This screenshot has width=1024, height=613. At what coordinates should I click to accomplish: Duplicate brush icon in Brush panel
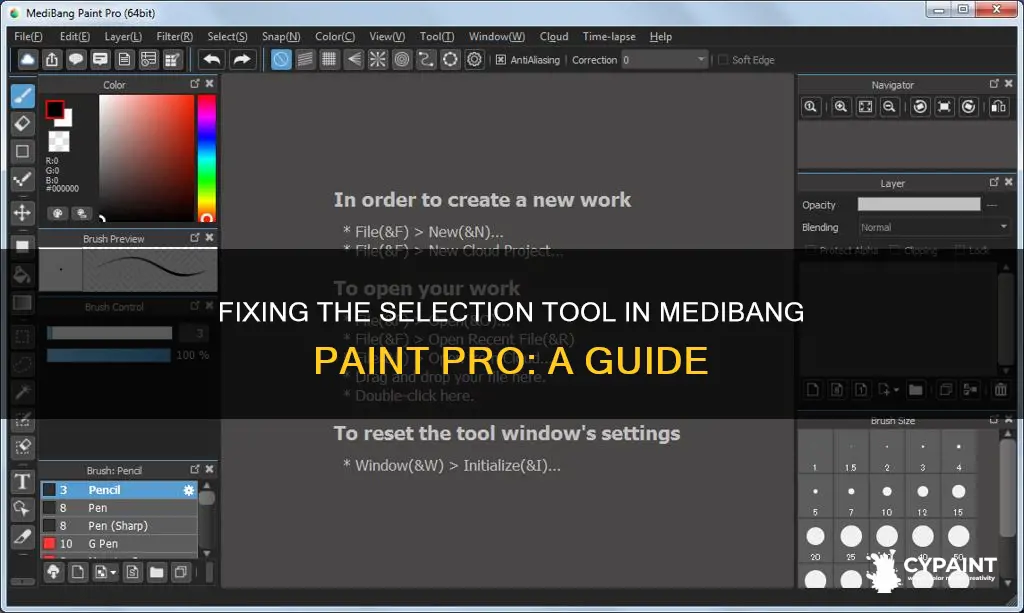pos(180,573)
